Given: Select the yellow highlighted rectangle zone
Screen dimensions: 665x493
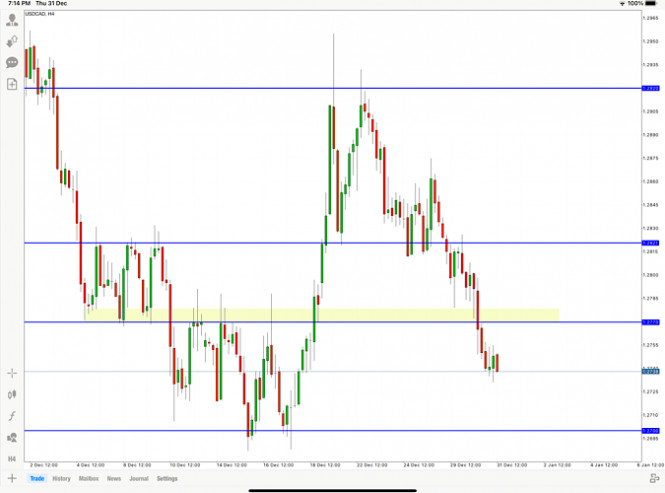Looking at the screenshot, I should (322, 315).
